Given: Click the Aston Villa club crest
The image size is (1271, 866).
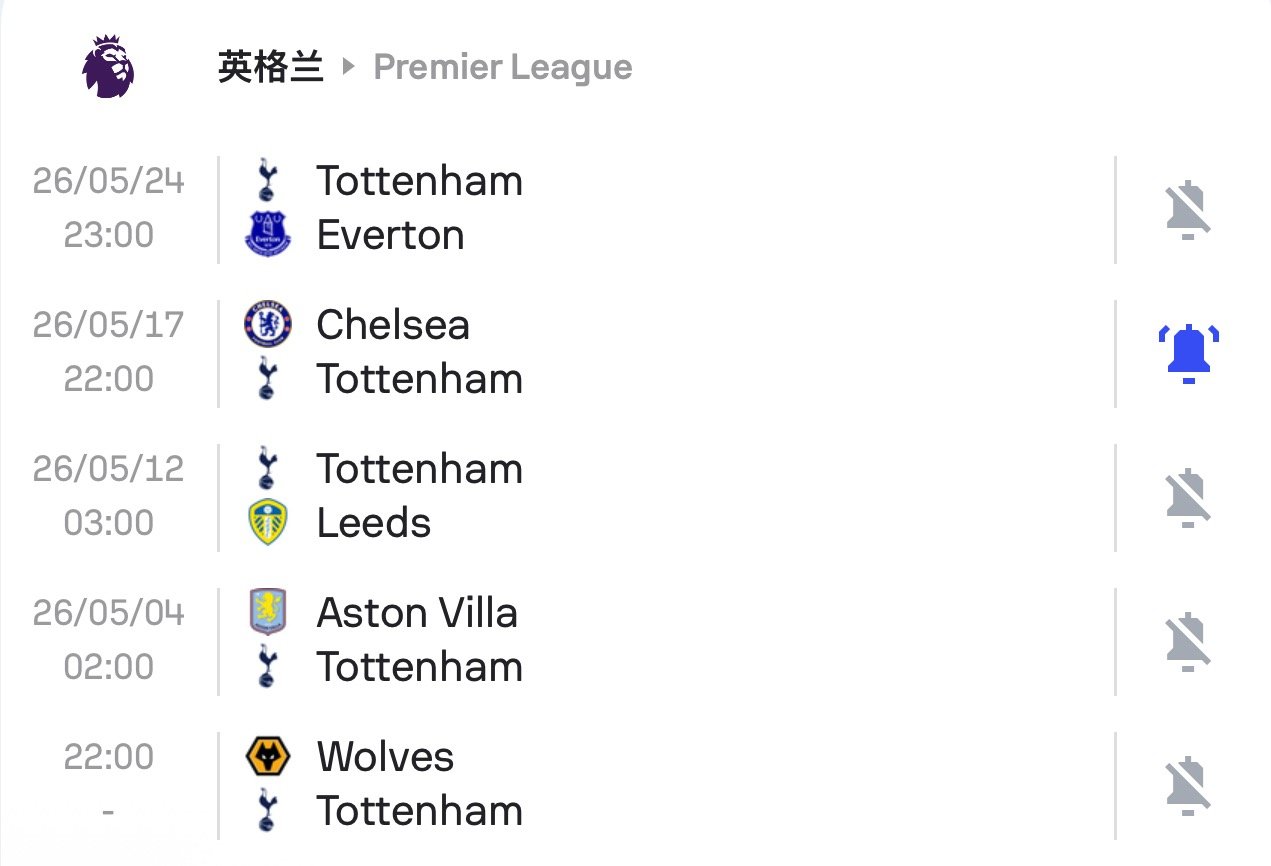Looking at the screenshot, I should click(267, 612).
